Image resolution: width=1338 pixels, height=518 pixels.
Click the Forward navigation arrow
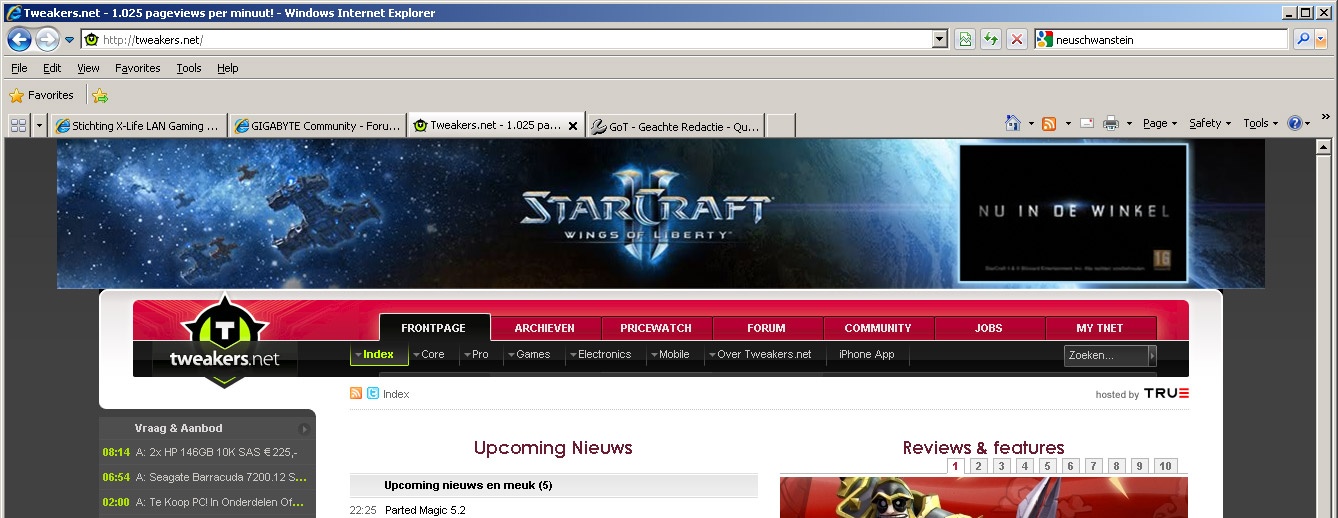coord(47,39)
